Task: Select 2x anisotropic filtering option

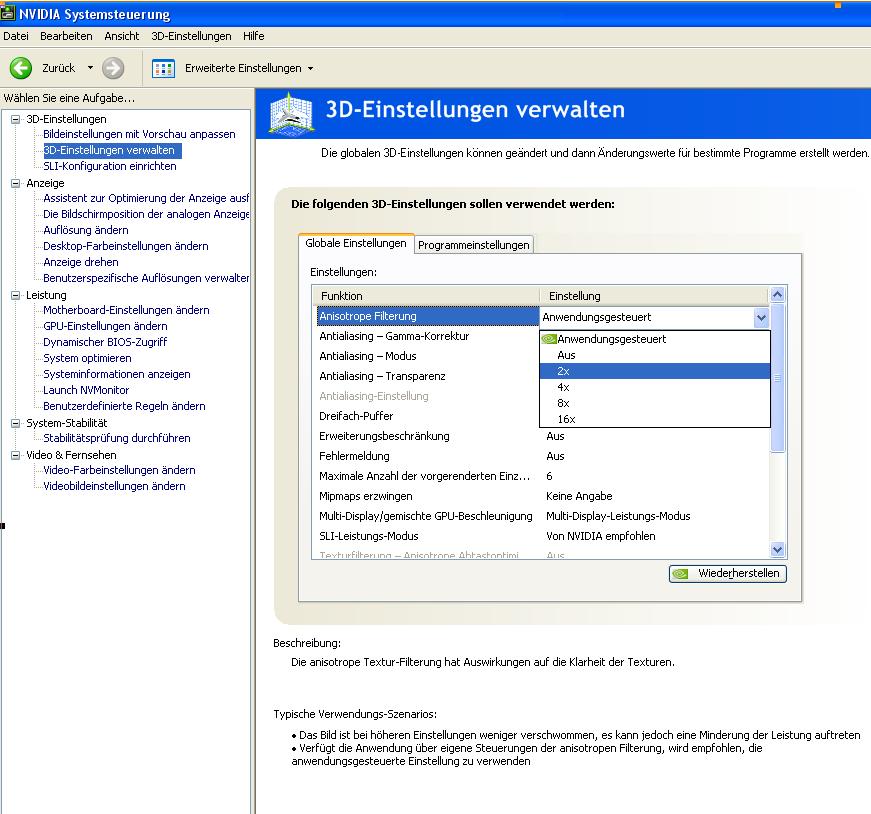Action: pos(655,371)
